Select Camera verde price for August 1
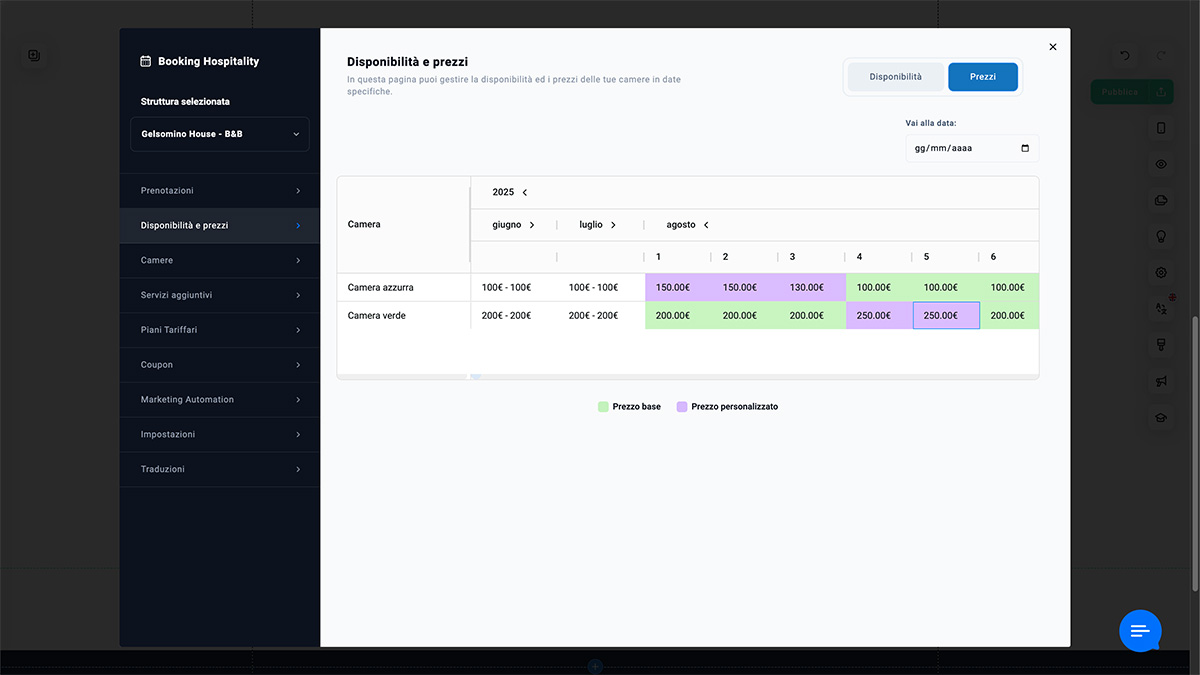1200x675 pixels. (x=679, y=315)
